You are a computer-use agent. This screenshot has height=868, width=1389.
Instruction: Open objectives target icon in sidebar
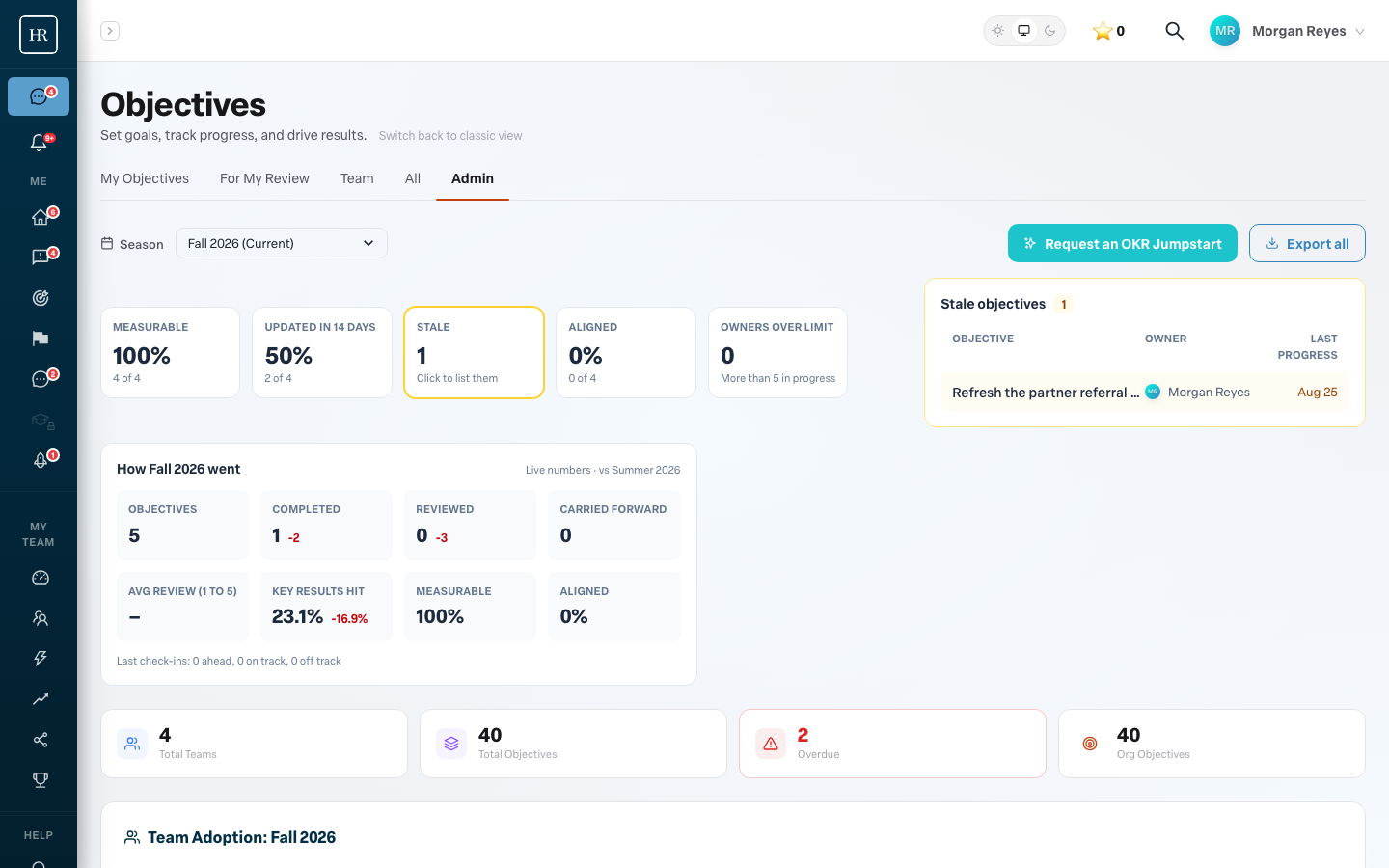pyautogui.click(x=40, y=298)
